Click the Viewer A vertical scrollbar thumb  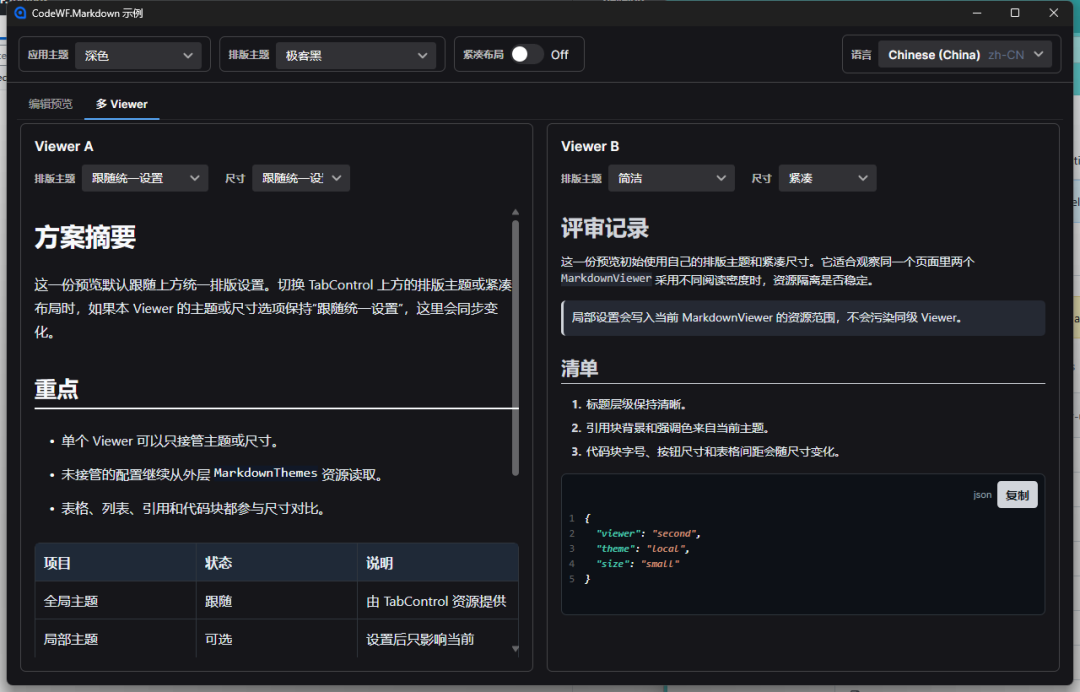pos(515,348)
